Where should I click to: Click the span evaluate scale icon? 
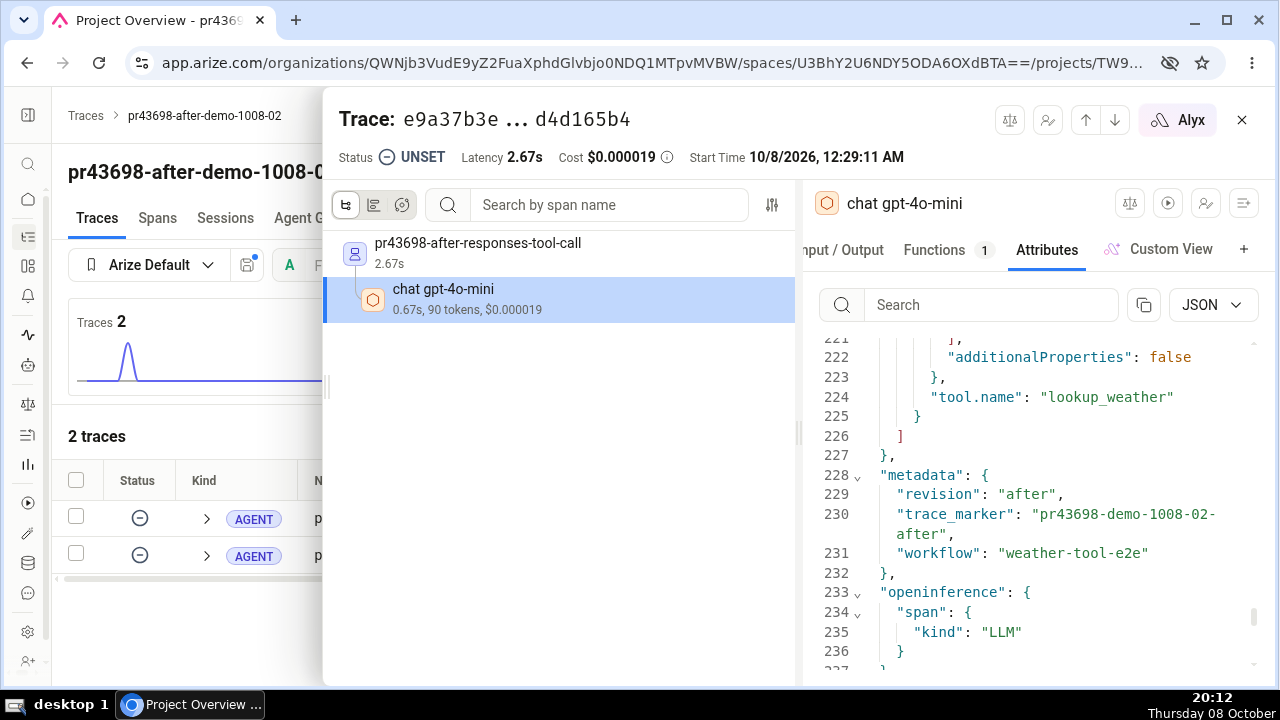1130,203
